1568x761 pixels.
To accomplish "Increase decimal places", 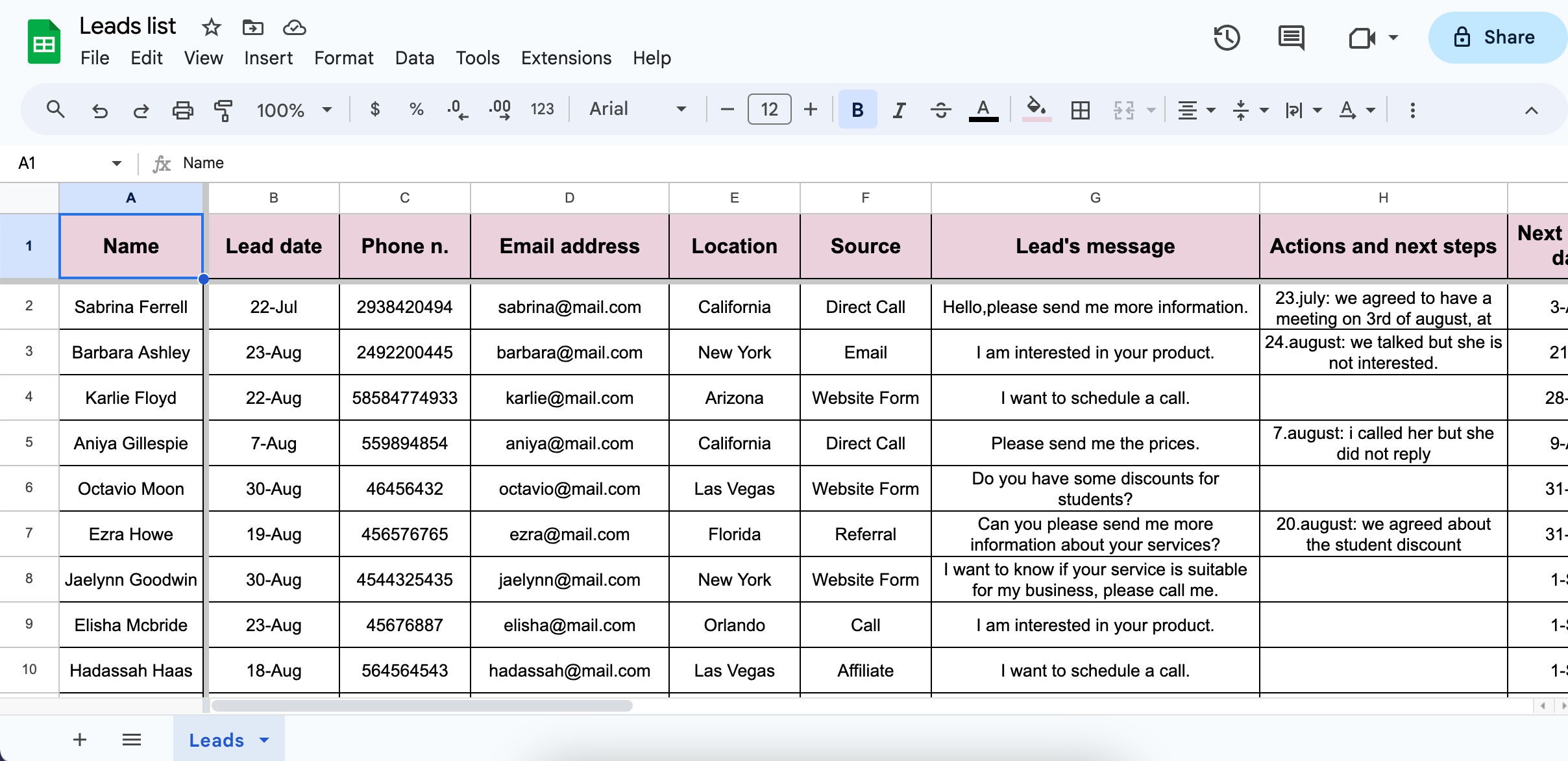I will [498, 109].
